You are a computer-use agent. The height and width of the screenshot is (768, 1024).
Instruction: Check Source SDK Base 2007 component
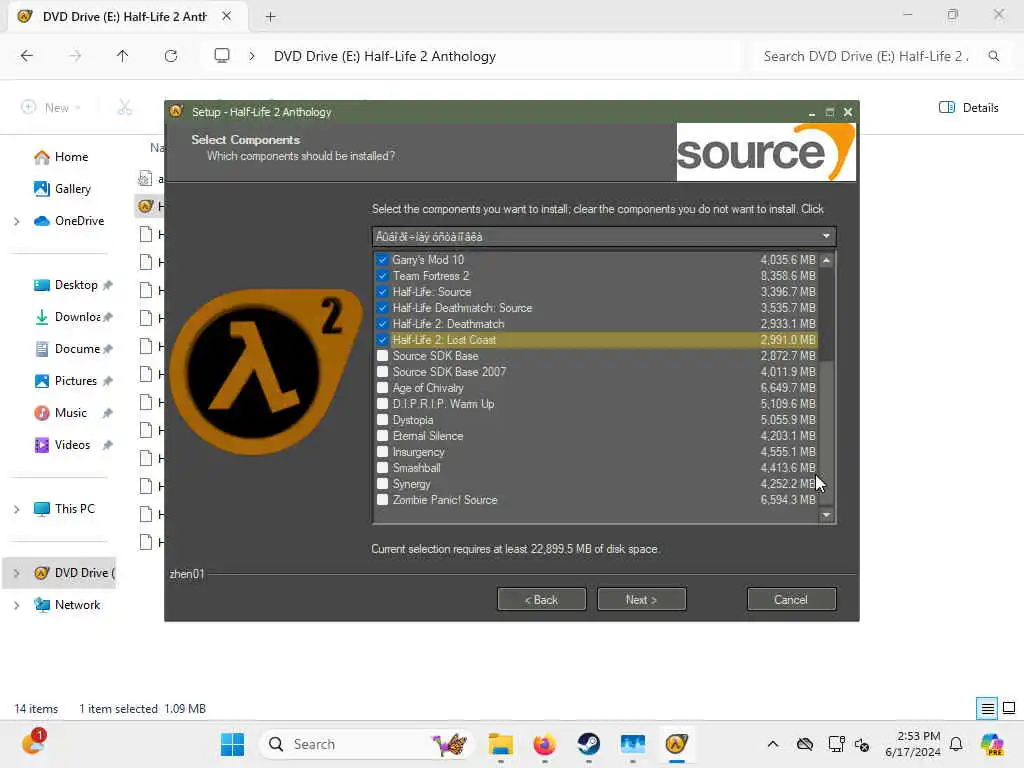[383, 372]
